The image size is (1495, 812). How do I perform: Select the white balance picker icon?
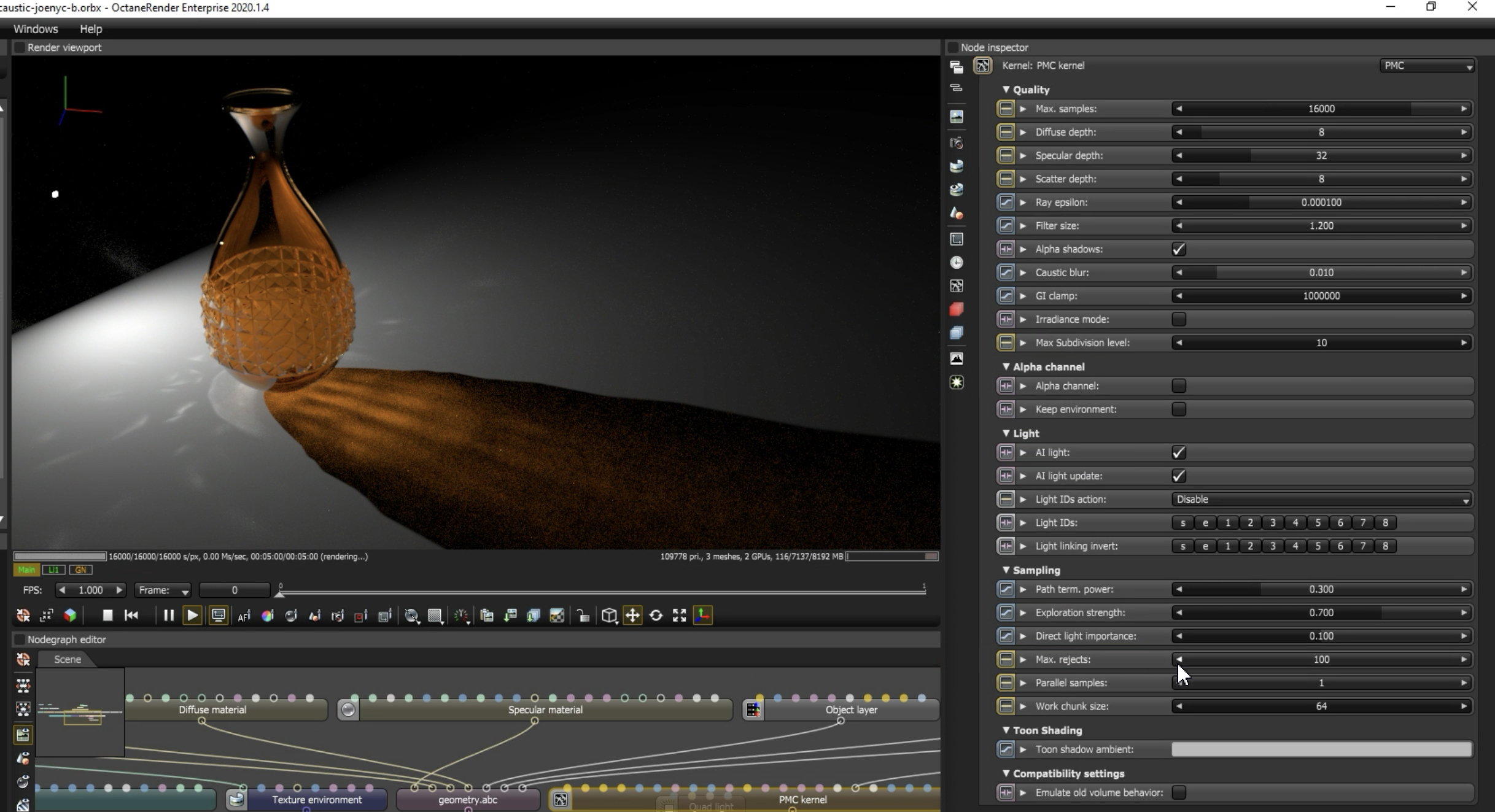coord(268,616)
